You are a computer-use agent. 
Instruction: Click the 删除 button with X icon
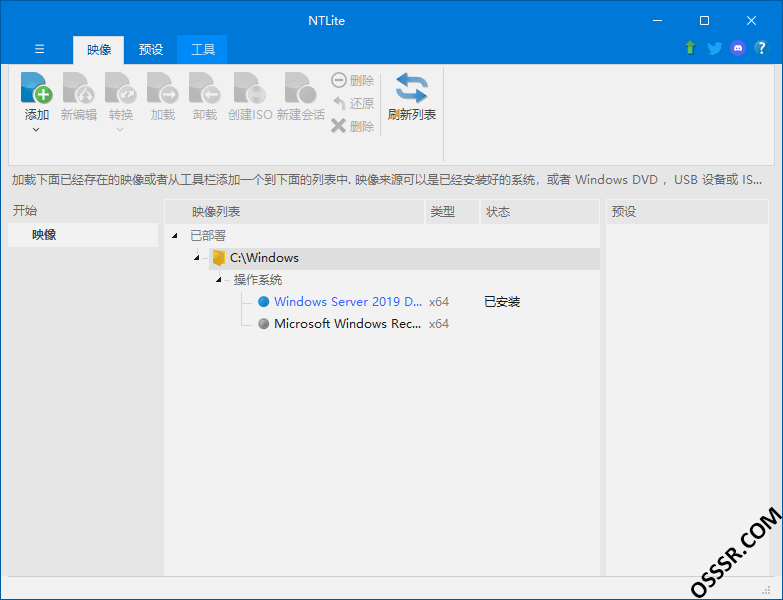[353, 126]
